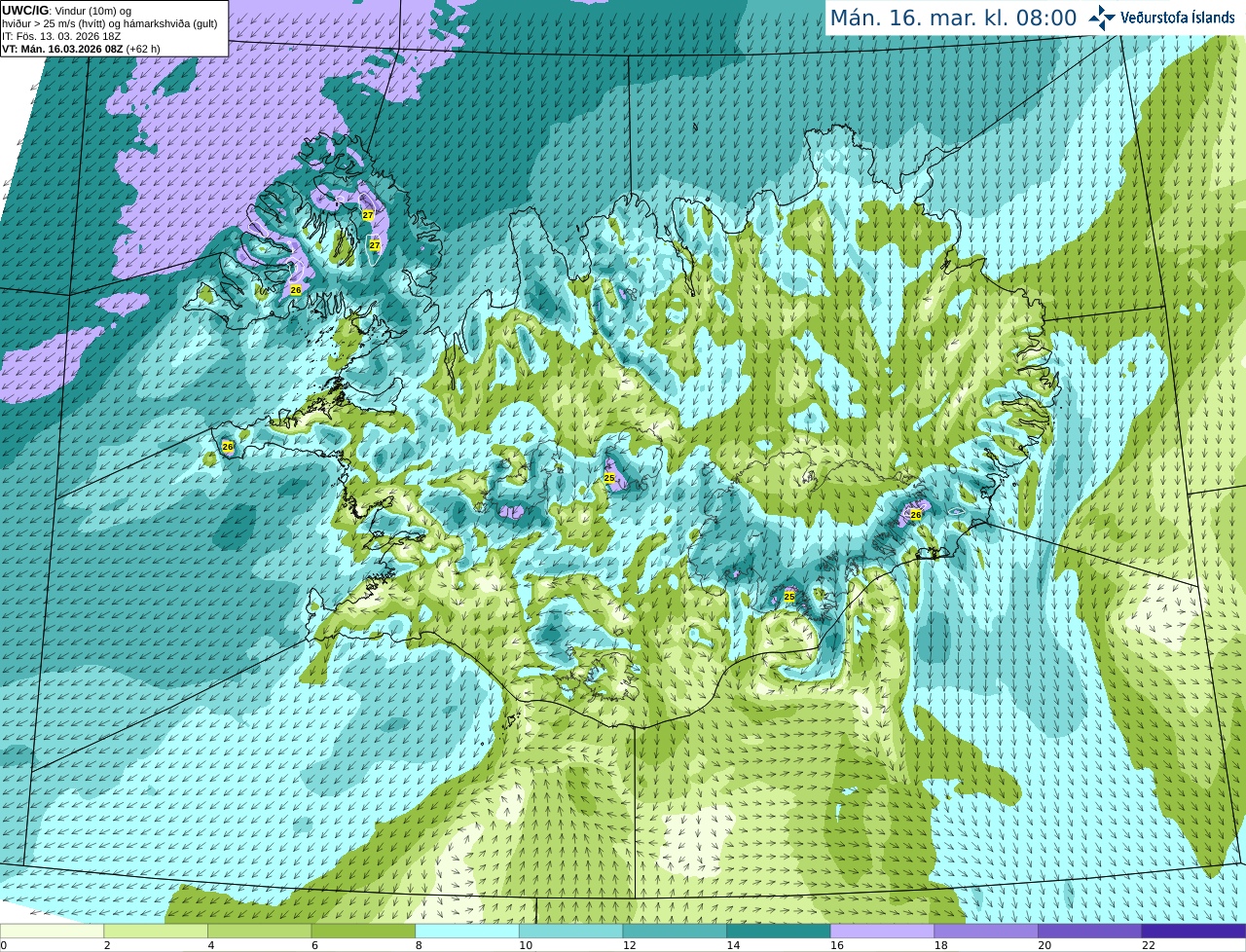
Task: Pick the darkest swatch above 22 m/s
Action: tap(1193, 931)
